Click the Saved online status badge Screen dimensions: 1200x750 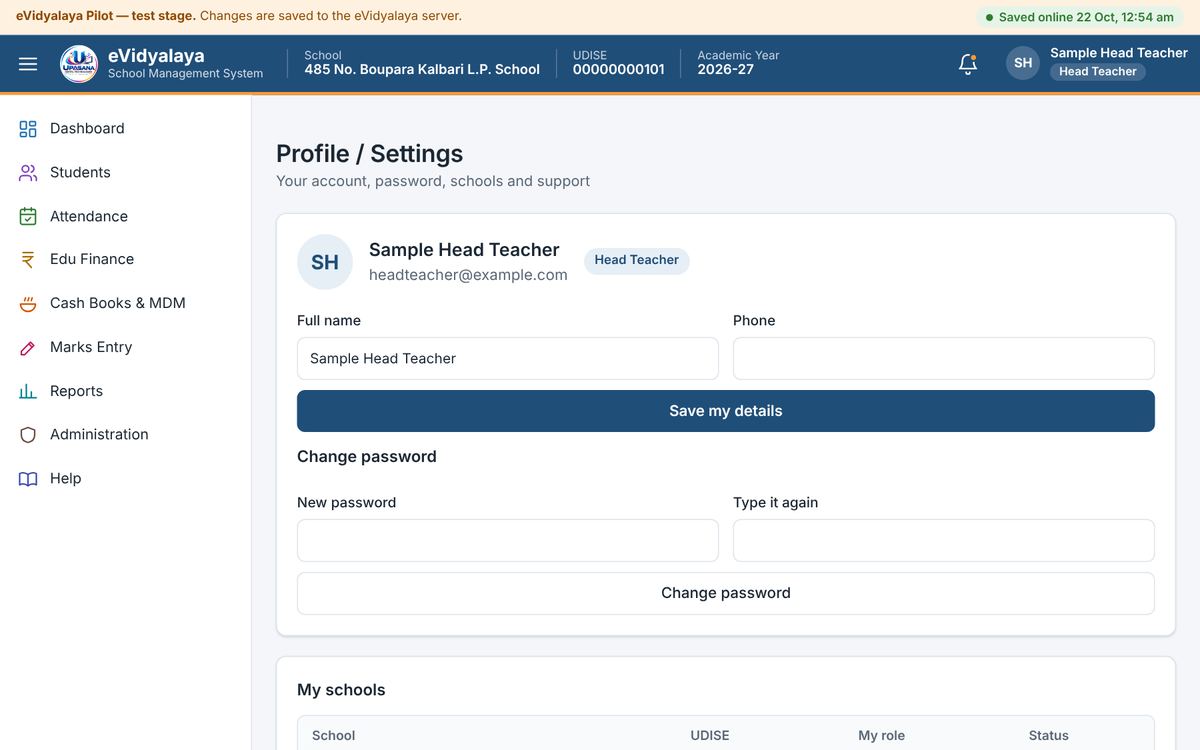coord(1079,17)
